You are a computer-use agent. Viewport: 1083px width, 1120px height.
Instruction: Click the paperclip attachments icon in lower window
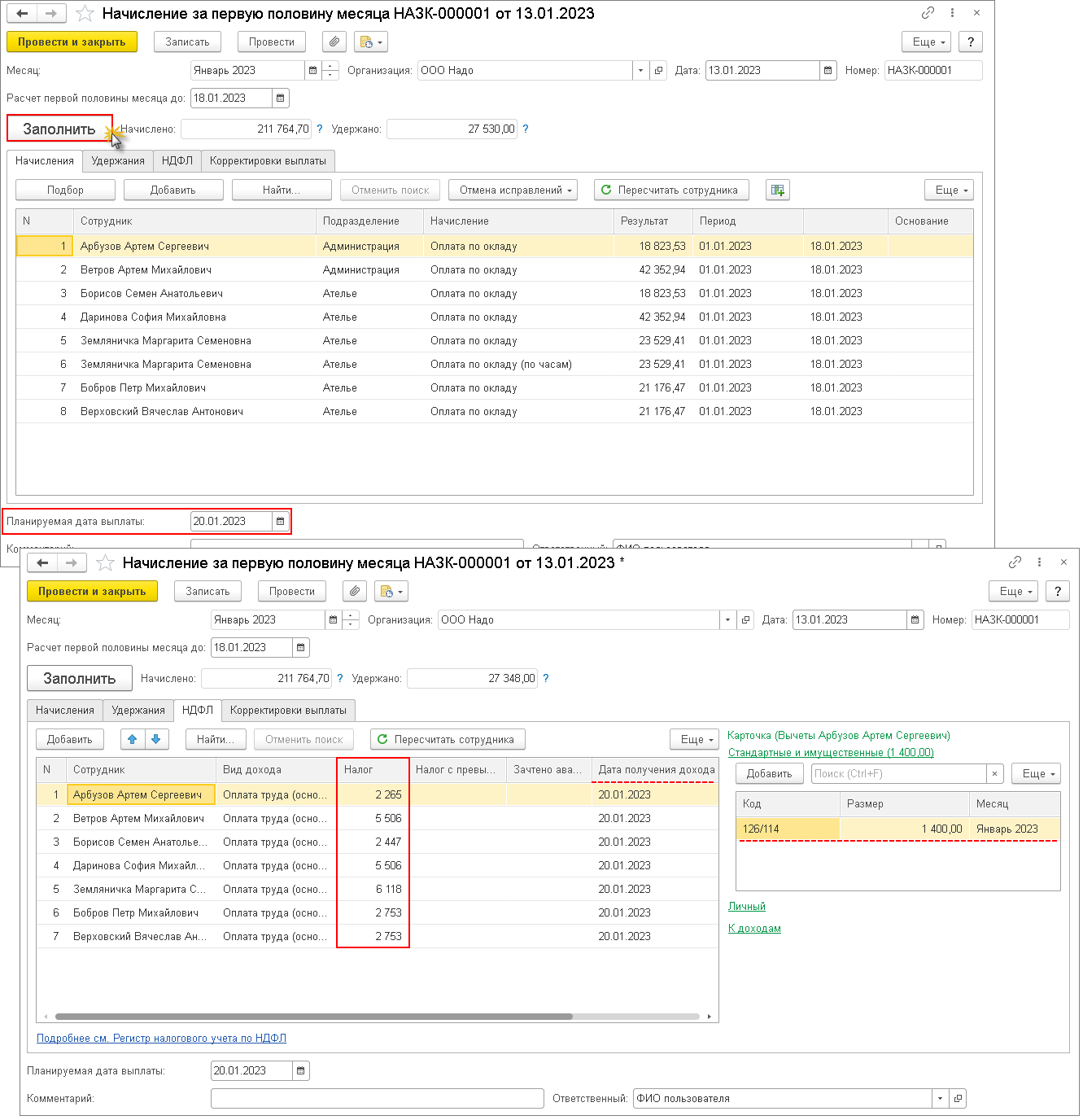[354, 592]
